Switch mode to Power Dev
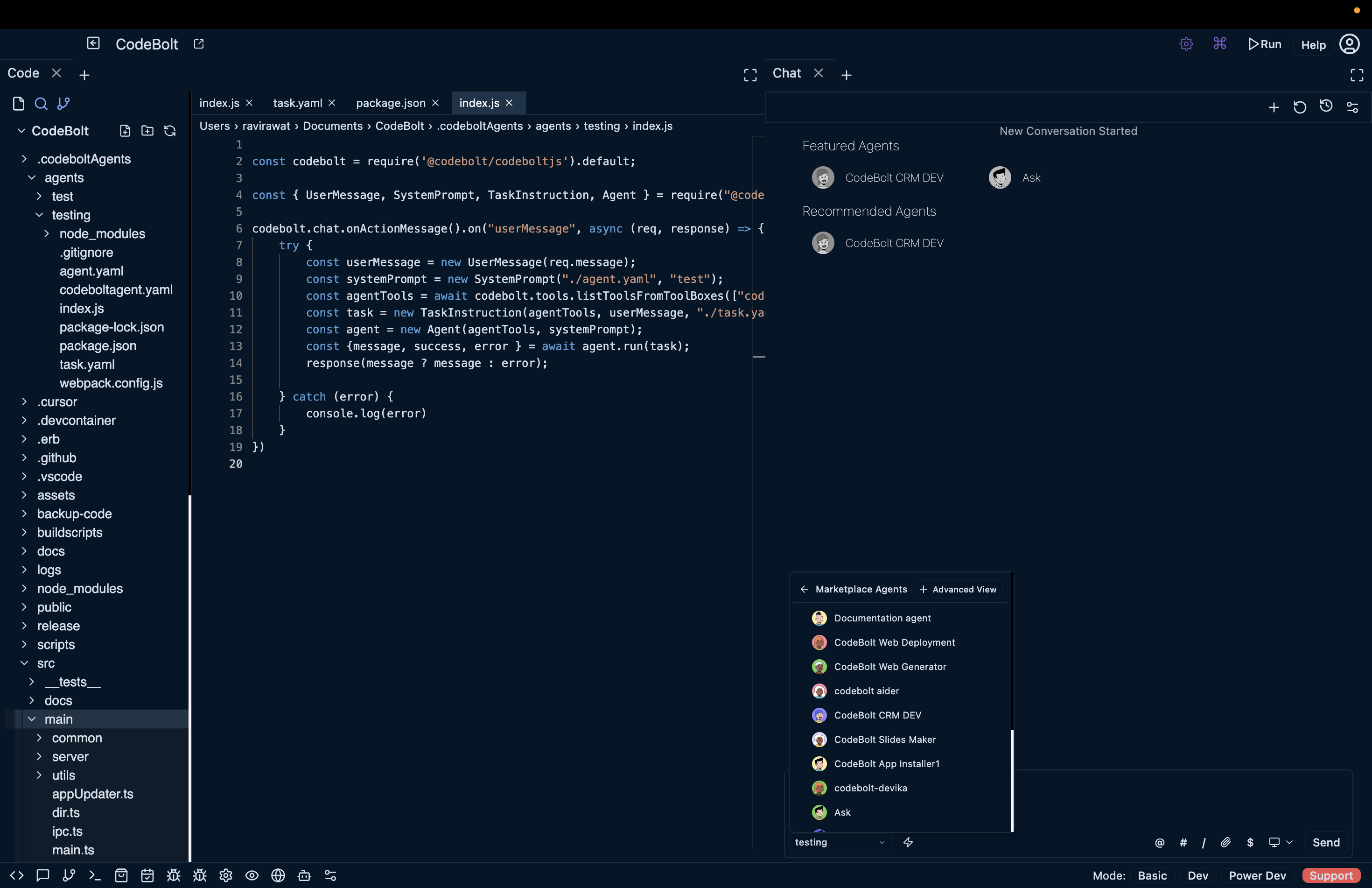The width and height of the screenshot is (1372, 888). (x=1257, y=875)
